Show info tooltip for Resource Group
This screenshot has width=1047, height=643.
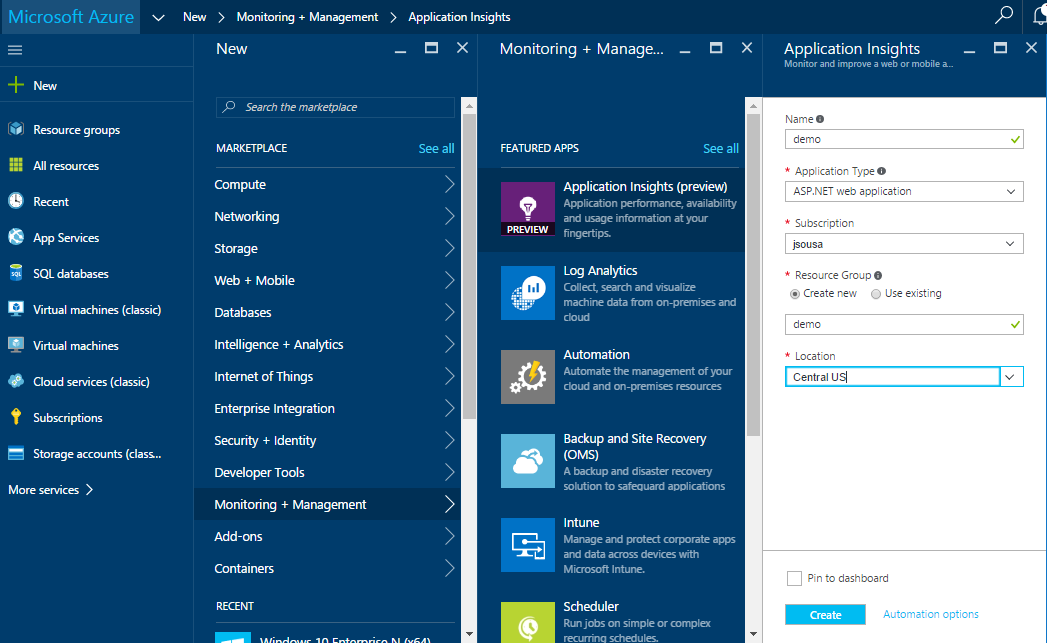878,275
